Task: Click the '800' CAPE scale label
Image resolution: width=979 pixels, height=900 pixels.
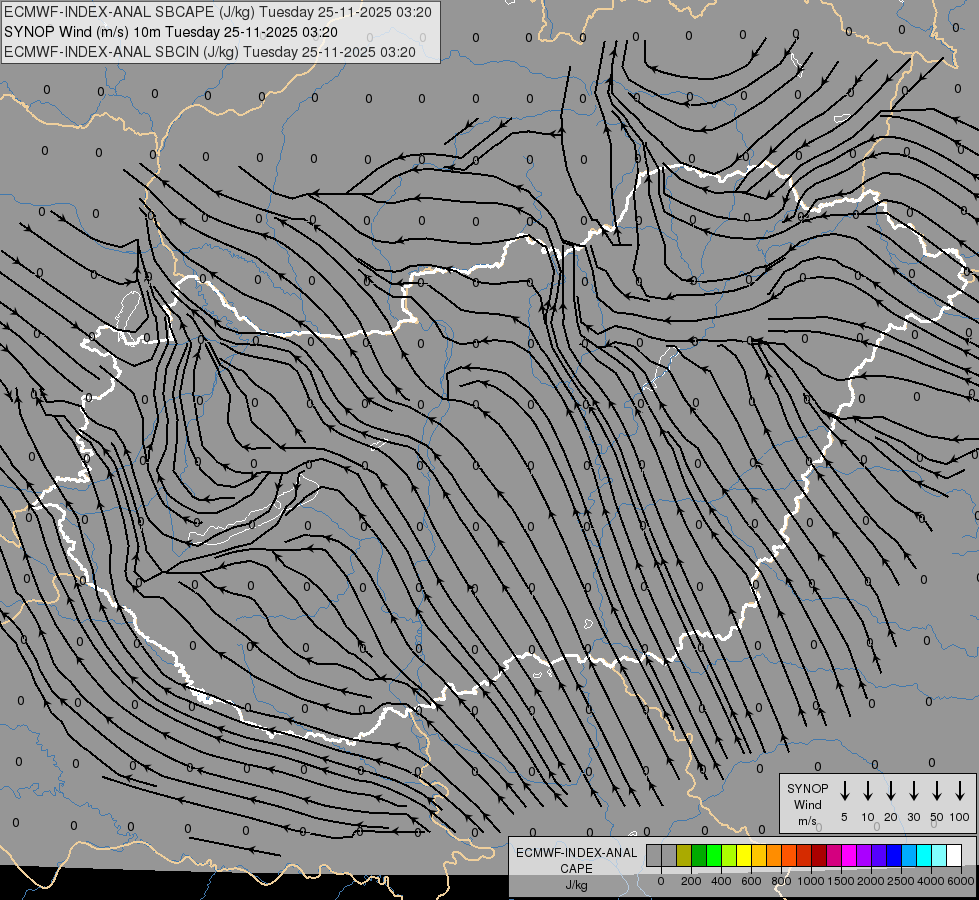Action: pos(781,881)
